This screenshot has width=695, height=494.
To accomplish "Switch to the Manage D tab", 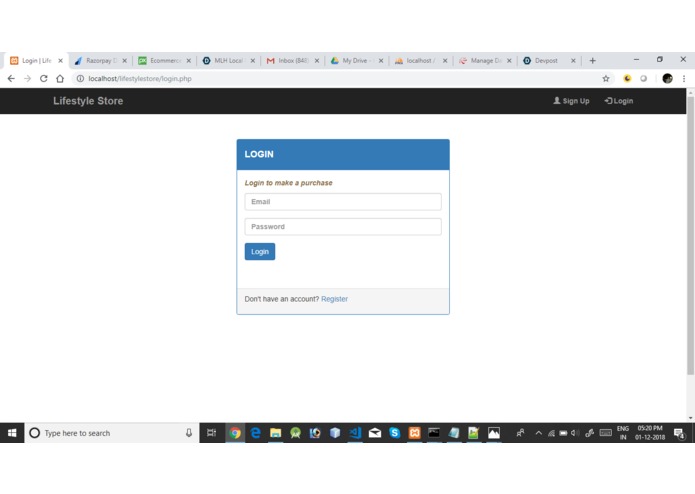I will pyautogui.click(x=483, y=61).
